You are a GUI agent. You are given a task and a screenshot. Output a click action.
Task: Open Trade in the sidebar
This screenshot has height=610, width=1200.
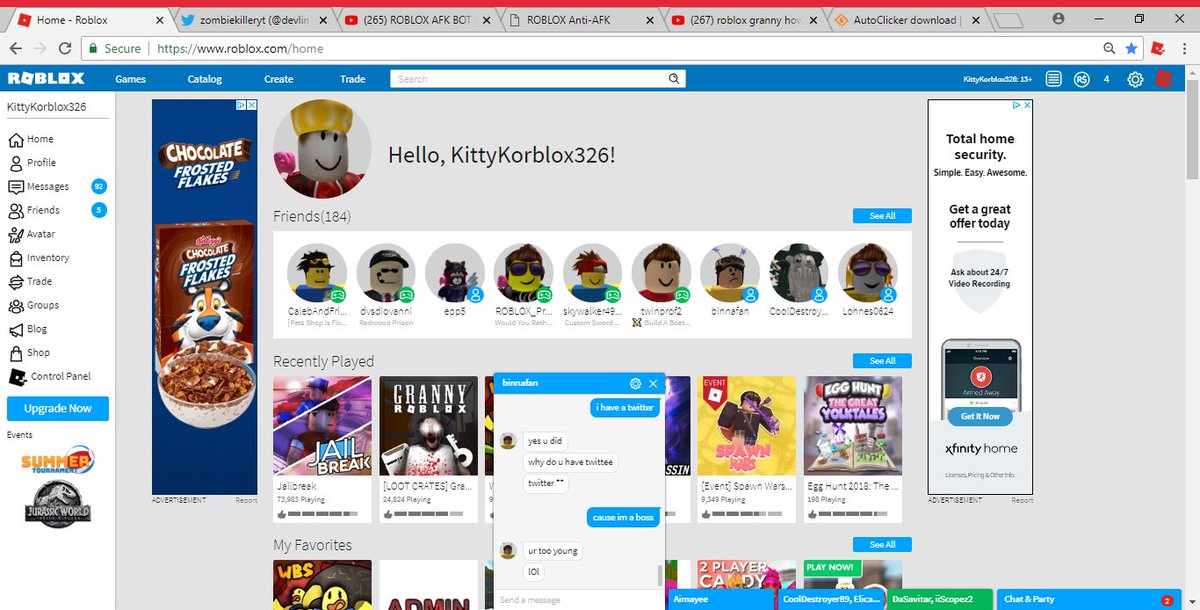pos(30,282)
